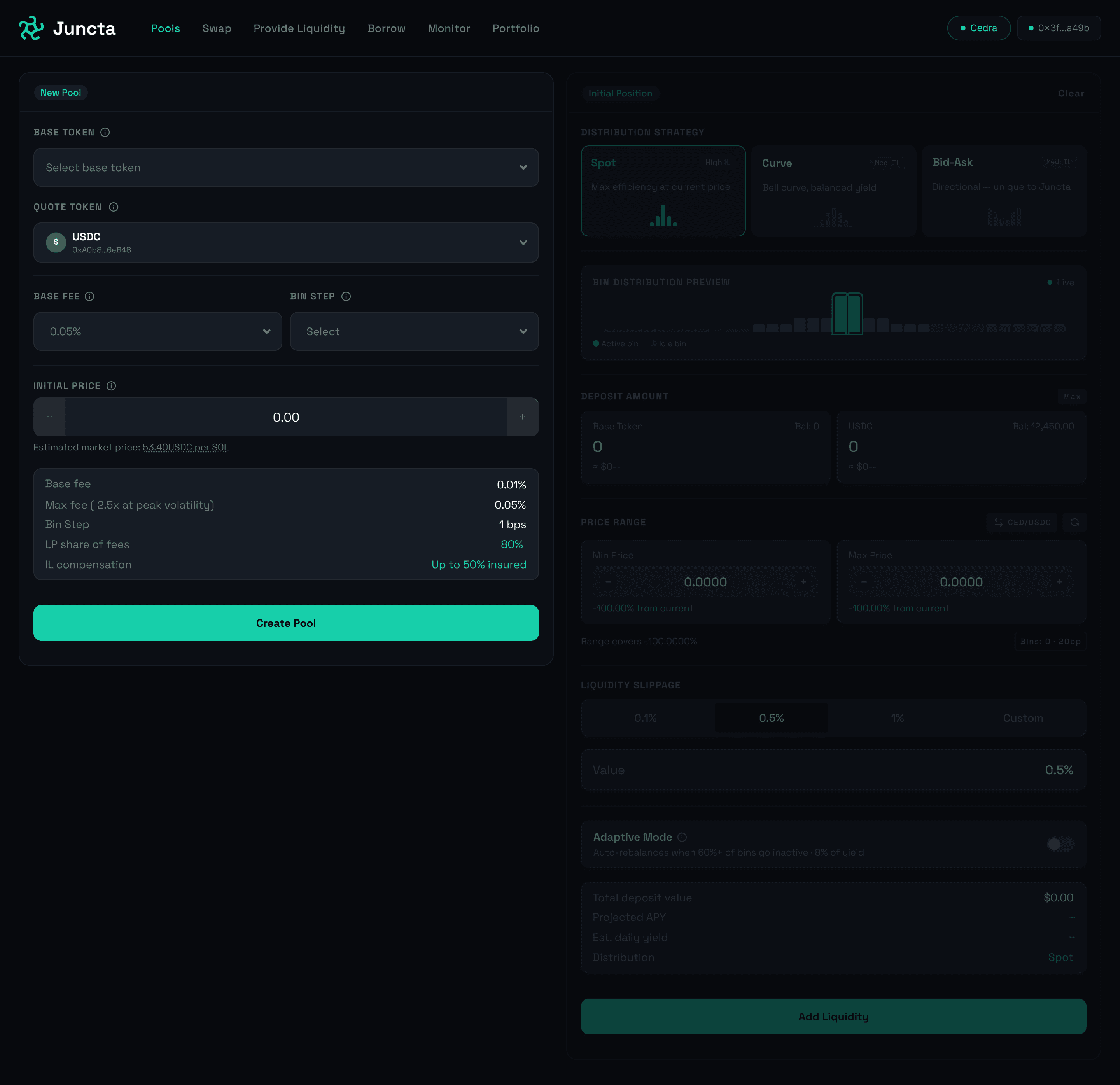Click the LP share of fees 80% value
This screenshot has height=1085, width=1120.
[x=512, y=544]
